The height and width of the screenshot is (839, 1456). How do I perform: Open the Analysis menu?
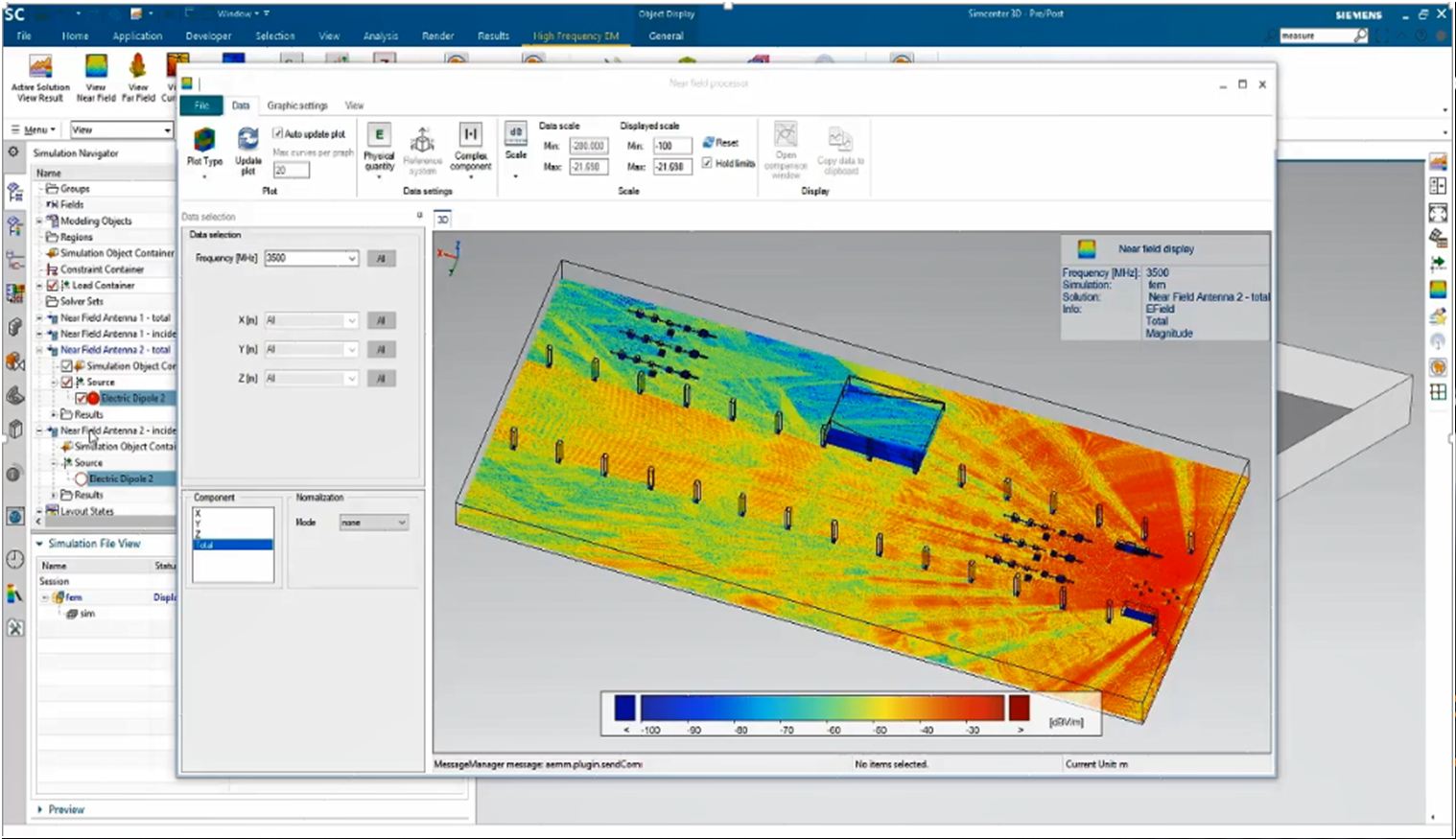click(x=380, y=35)
